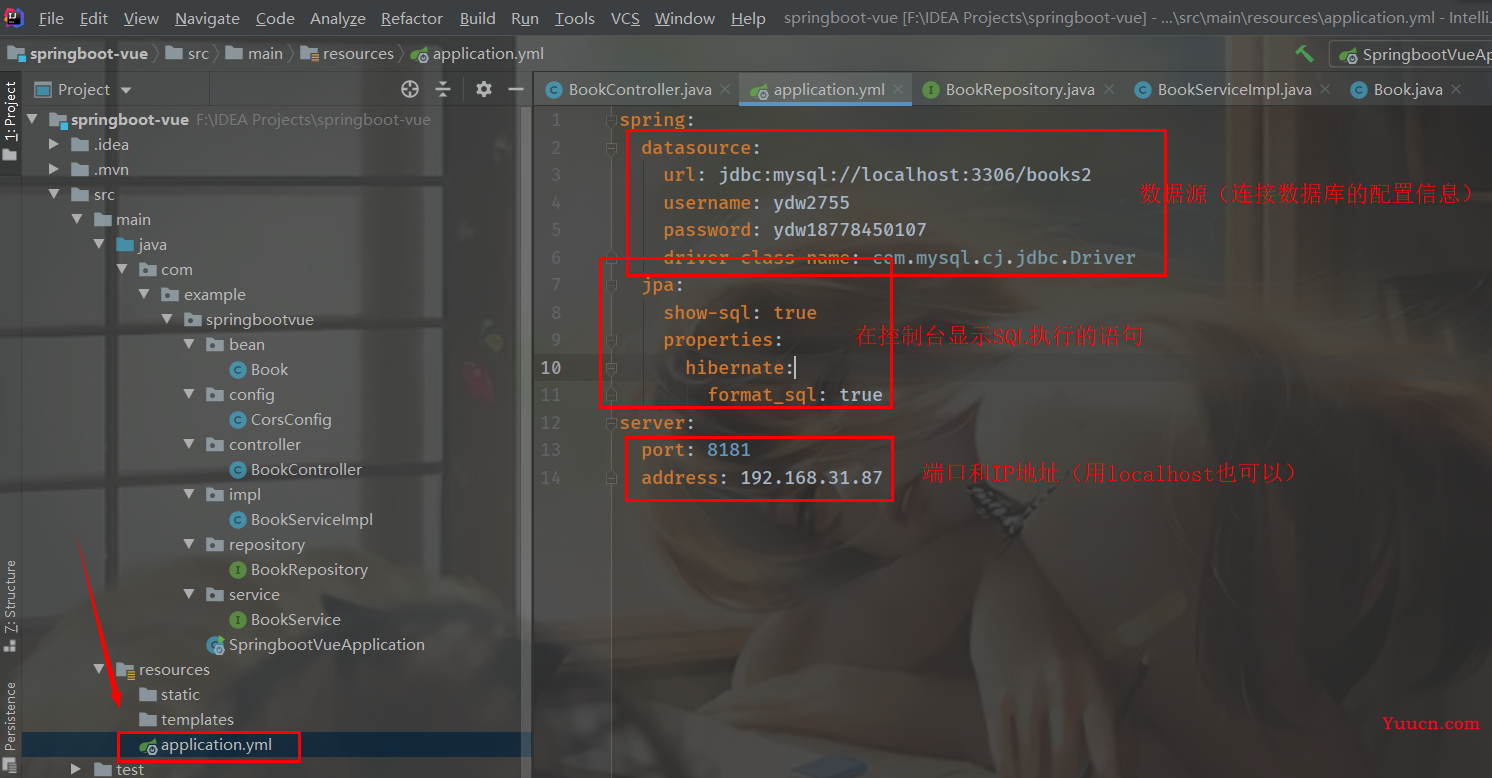Open the Edit menu

point(94,18)
